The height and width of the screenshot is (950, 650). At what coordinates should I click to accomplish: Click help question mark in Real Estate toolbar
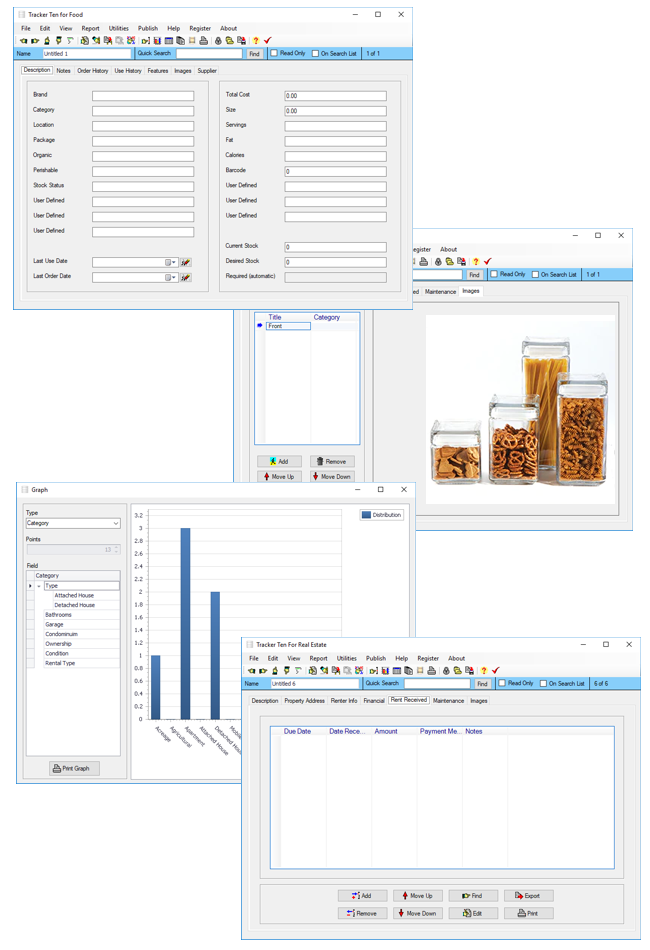483,671
